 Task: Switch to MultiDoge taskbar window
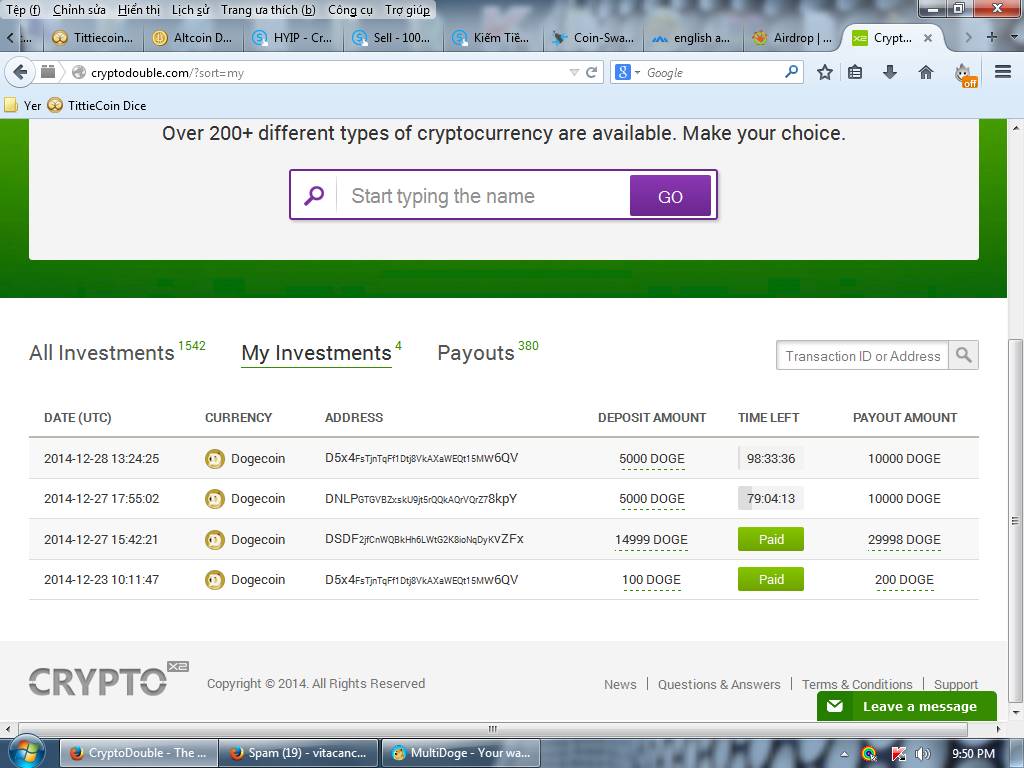click(x=460, y=753)
